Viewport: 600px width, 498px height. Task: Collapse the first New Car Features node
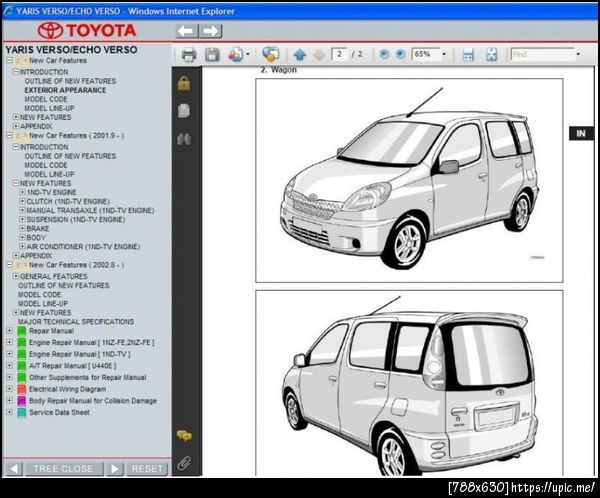click(x=10, y=60)
